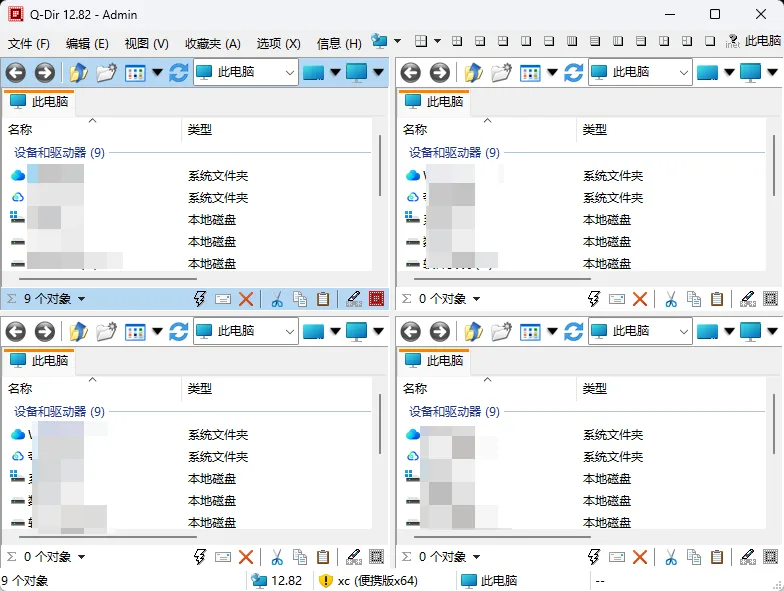Sort by 名称 column in top-left pane

point(92,130)
